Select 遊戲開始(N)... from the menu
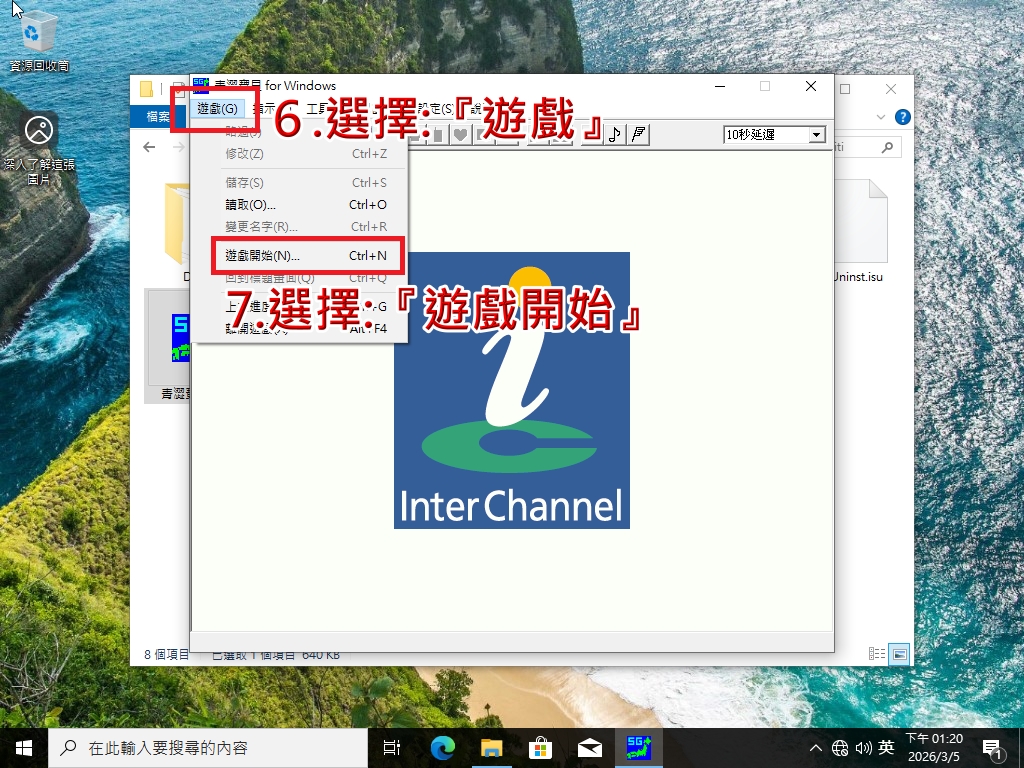The height and width of the screenshot is (768, 1024). click(x=262, y=256)
